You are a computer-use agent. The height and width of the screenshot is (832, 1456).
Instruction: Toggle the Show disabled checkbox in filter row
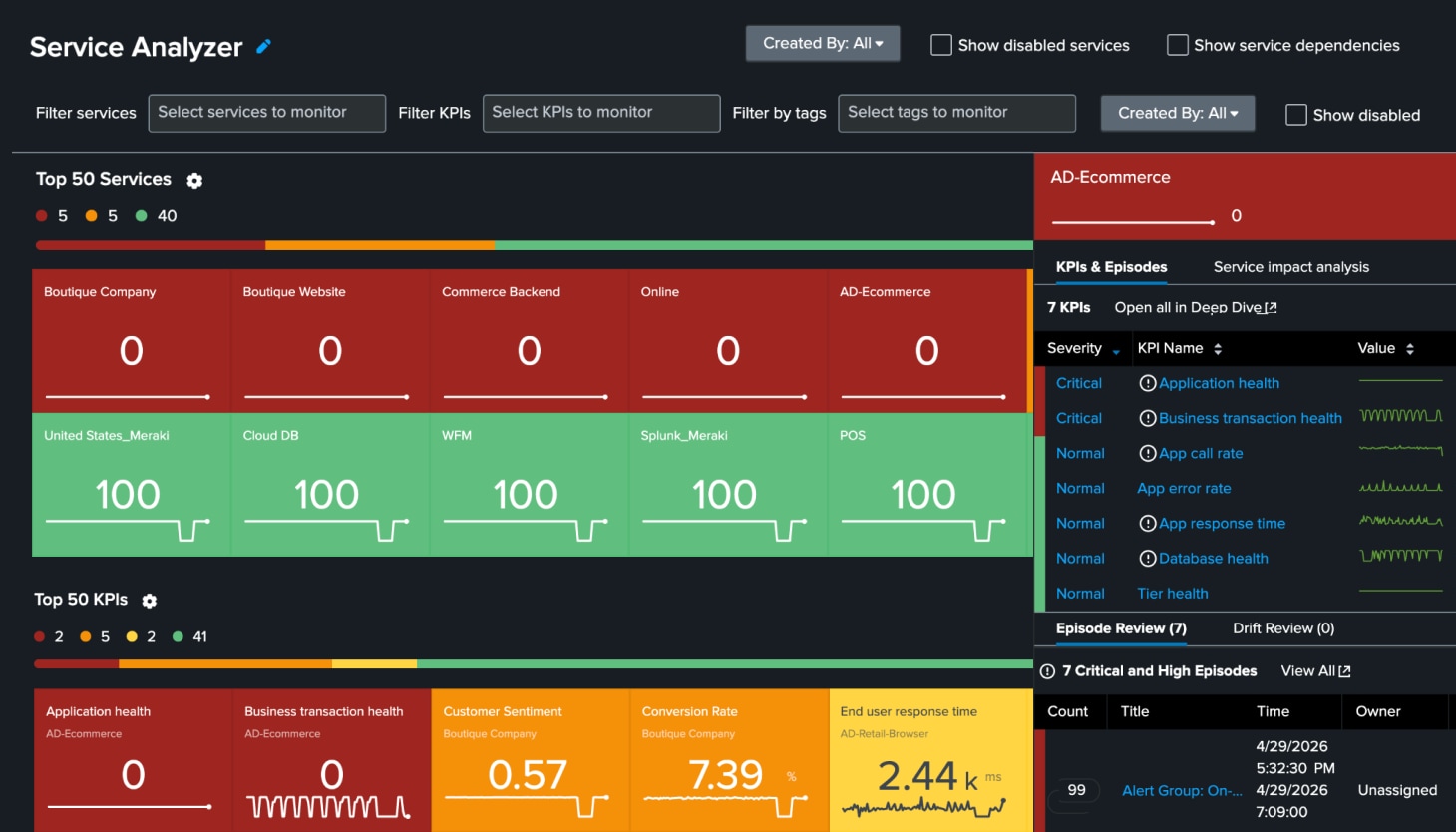pos(1295,115)
